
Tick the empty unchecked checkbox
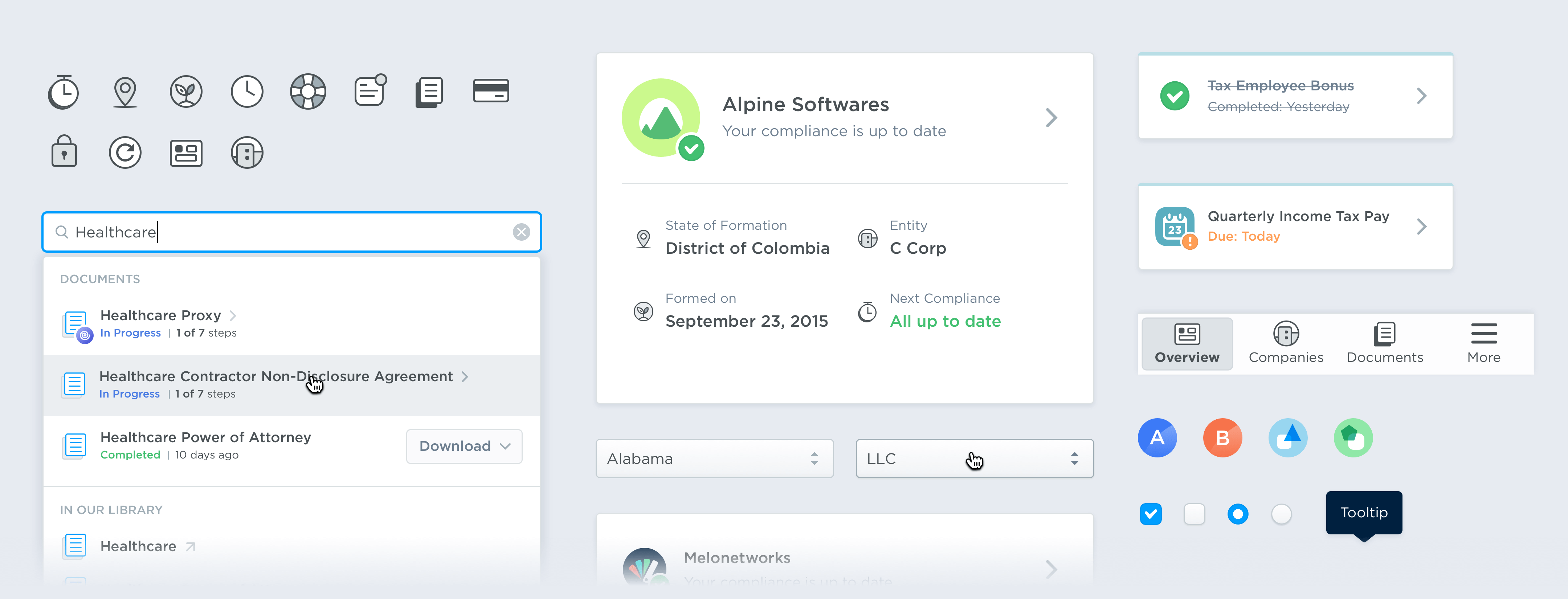pyautogui.click(x=1194, y=514)
